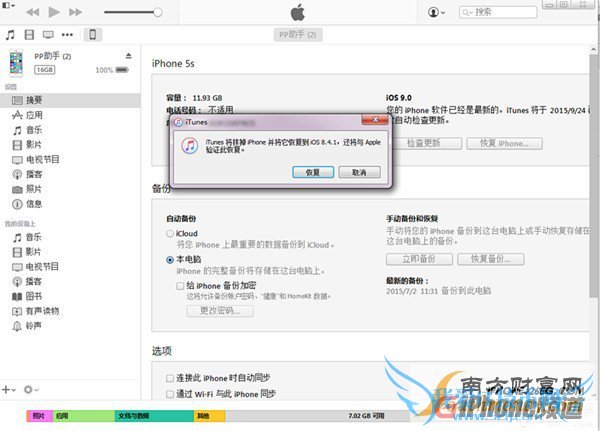Click the teal 文稿与数据 storage segment
The width and height of the screenshot is (600, 431).
pyautogui.click(x=154, y=416)
